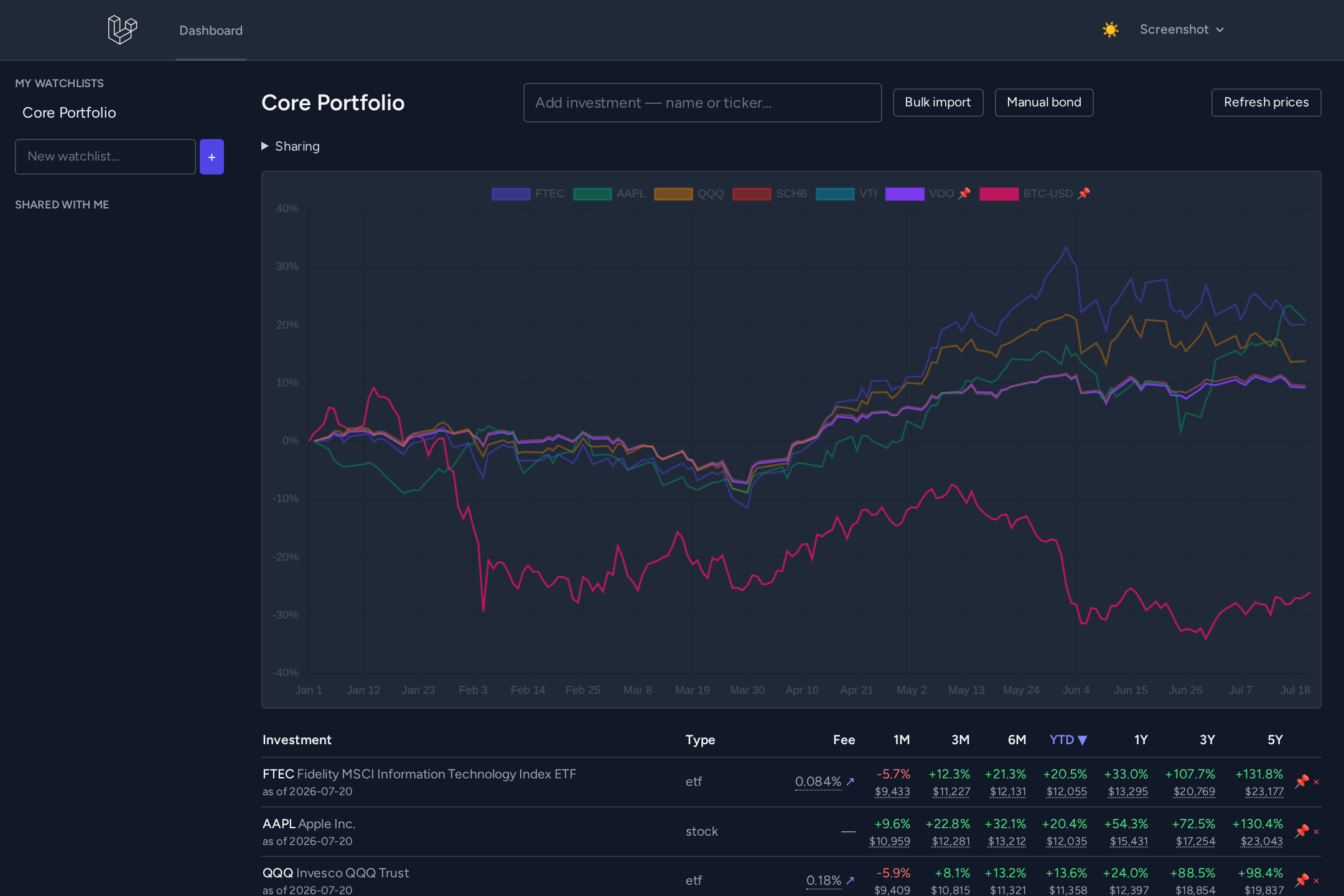Viewport: 1344px width, 896px height.
Task: Click FTEC Fidelity MSCI investment name
Action: tap(419, 774)
